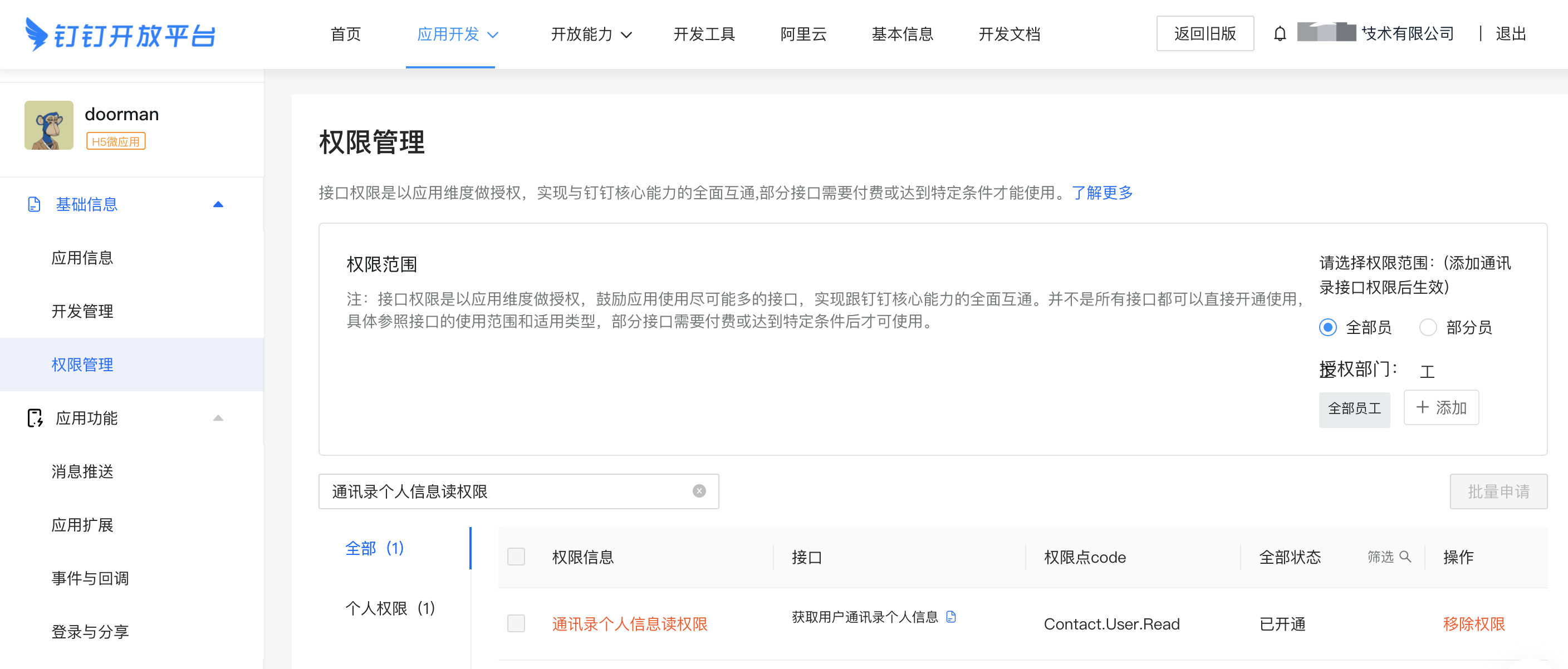Open the 开发工具 nav item

tap(704, 34)
